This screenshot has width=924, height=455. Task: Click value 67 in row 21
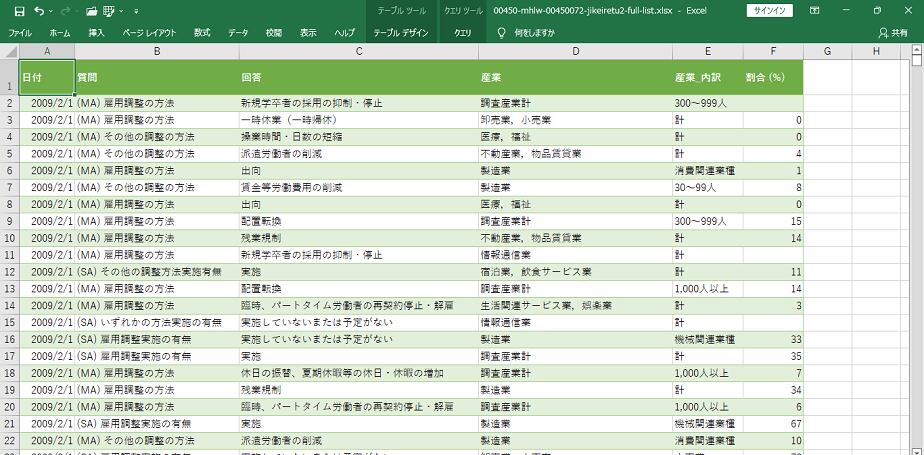click(x=773, y=424)
